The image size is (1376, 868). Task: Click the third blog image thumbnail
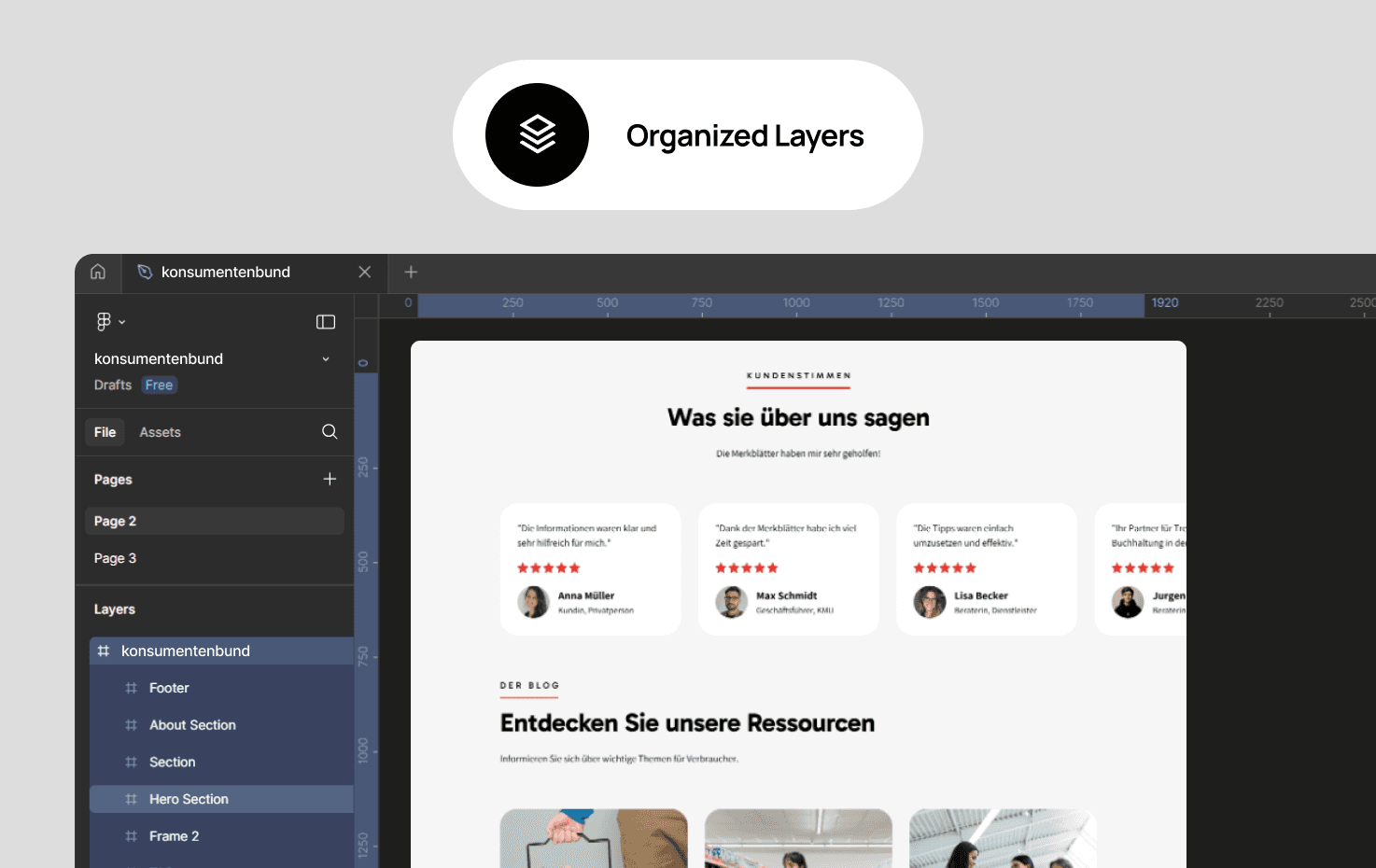pos(1003,838)
